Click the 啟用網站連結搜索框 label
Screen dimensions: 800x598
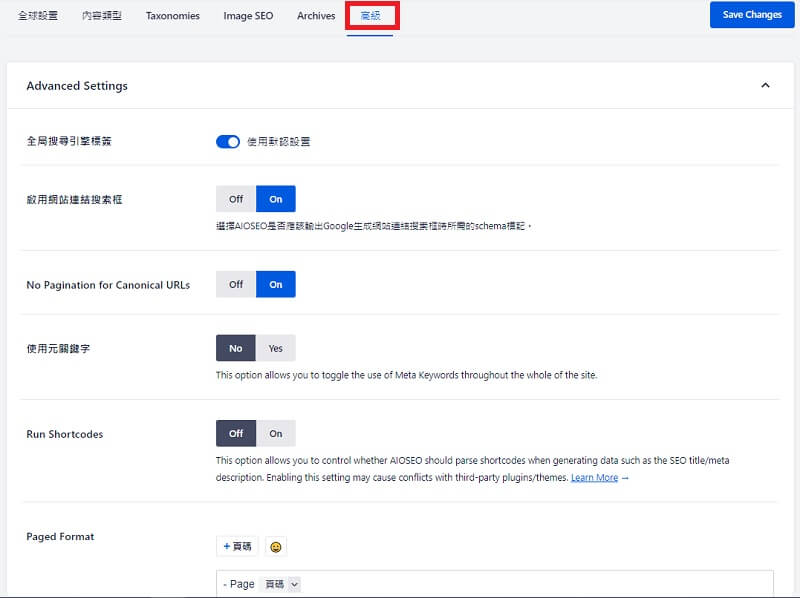pos(74,200)
